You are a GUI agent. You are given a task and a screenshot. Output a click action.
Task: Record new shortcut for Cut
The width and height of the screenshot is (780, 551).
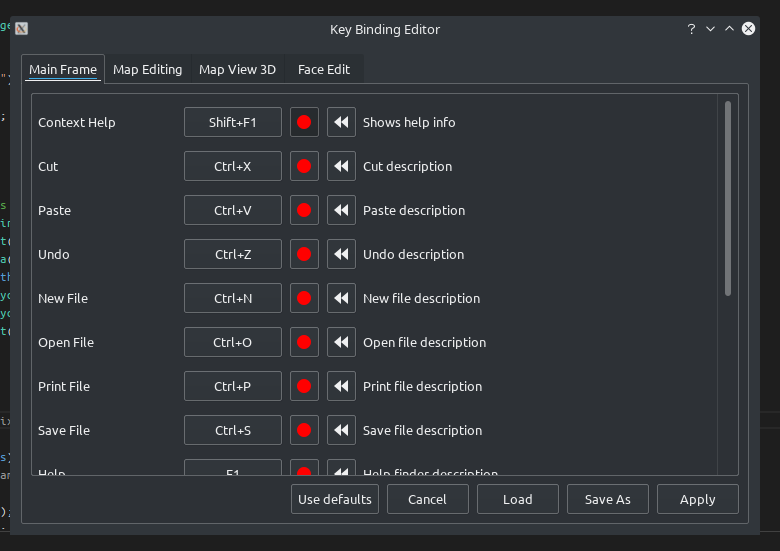pyautogui.click(x=304, y=166)
